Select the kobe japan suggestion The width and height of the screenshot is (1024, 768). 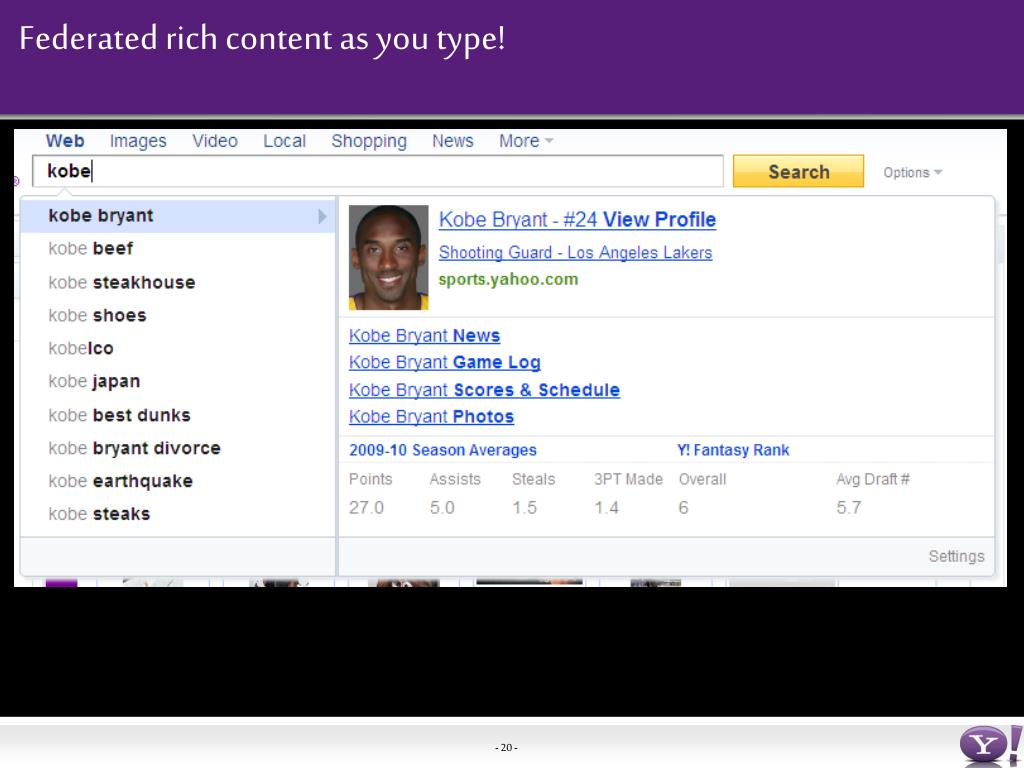(178, 381)
